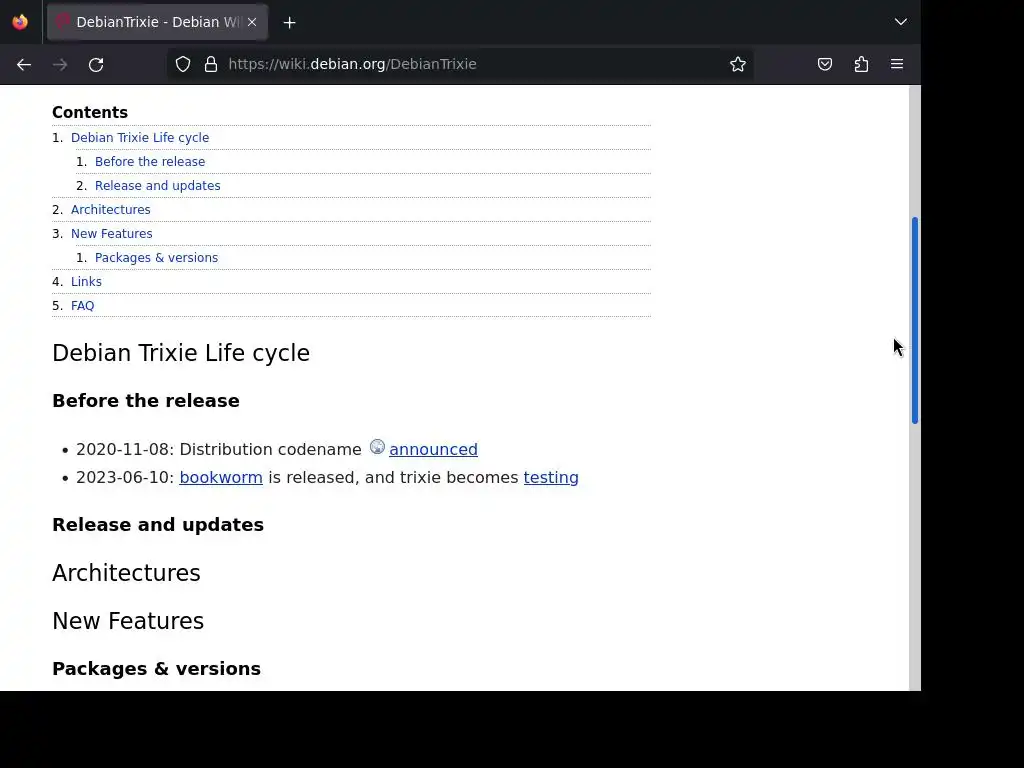The width and height of the screenshot is (1024, 768).
Task: Open the testing distribution link
Action: pos(551,477)
